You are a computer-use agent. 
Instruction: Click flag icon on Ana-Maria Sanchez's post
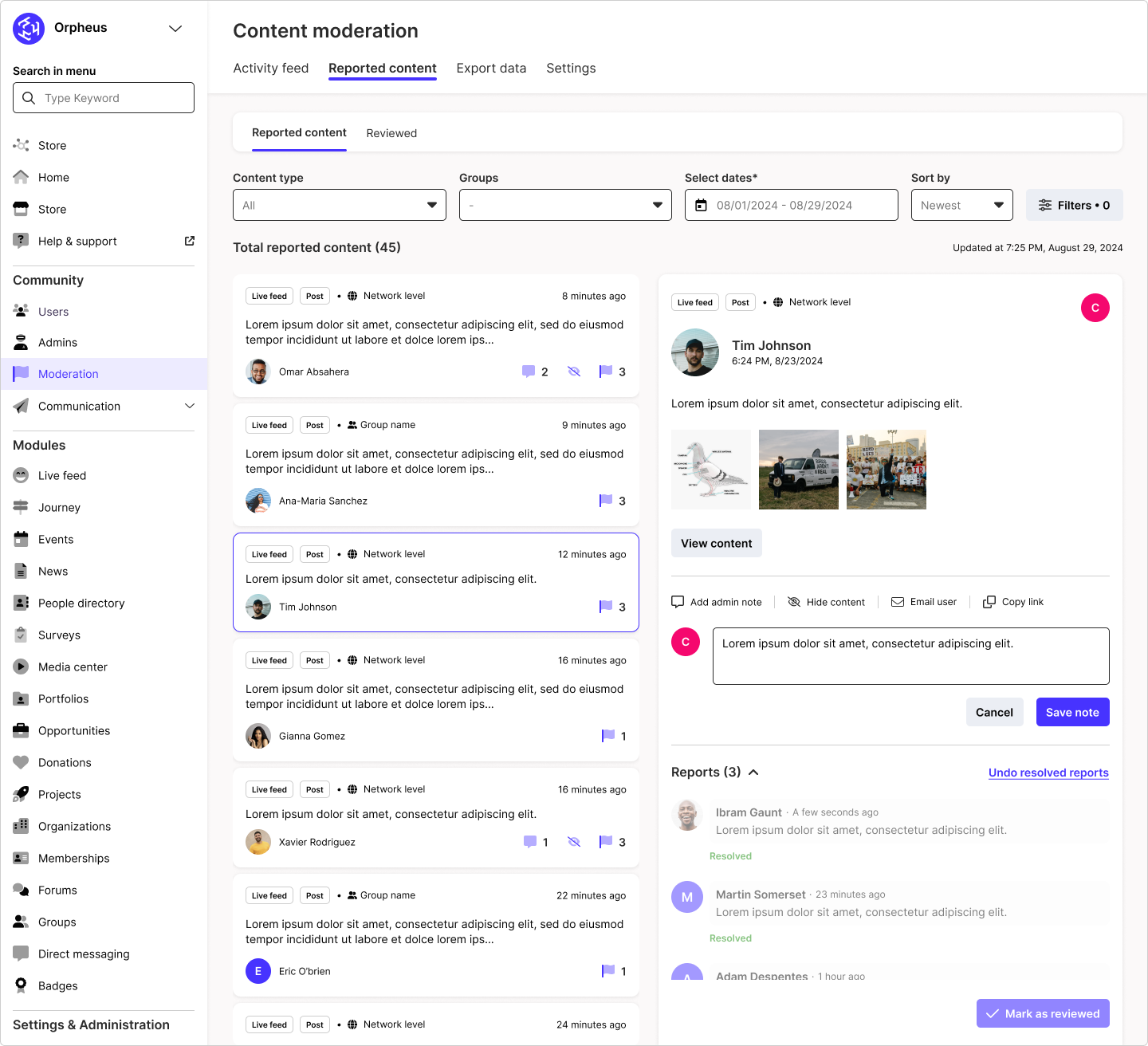(606, 501)
